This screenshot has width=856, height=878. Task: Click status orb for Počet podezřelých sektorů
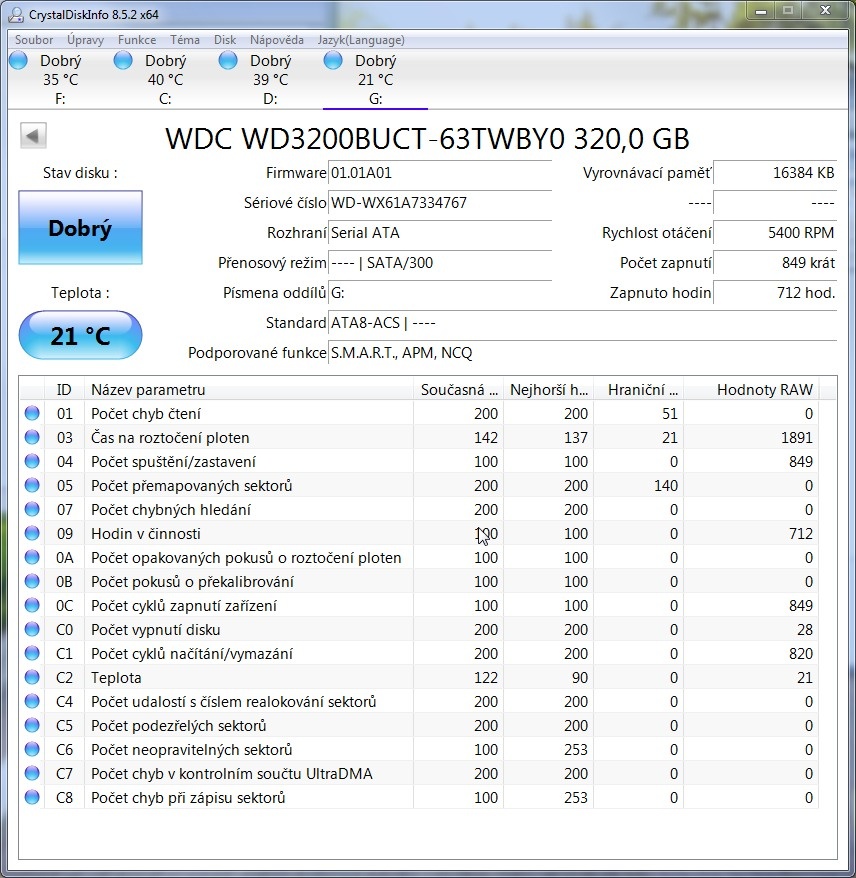[x=32, y=726]
